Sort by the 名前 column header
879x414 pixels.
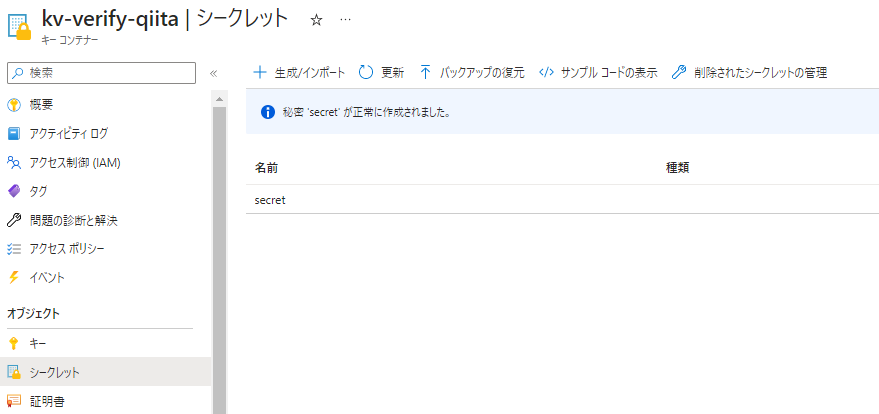coord(266,168)
